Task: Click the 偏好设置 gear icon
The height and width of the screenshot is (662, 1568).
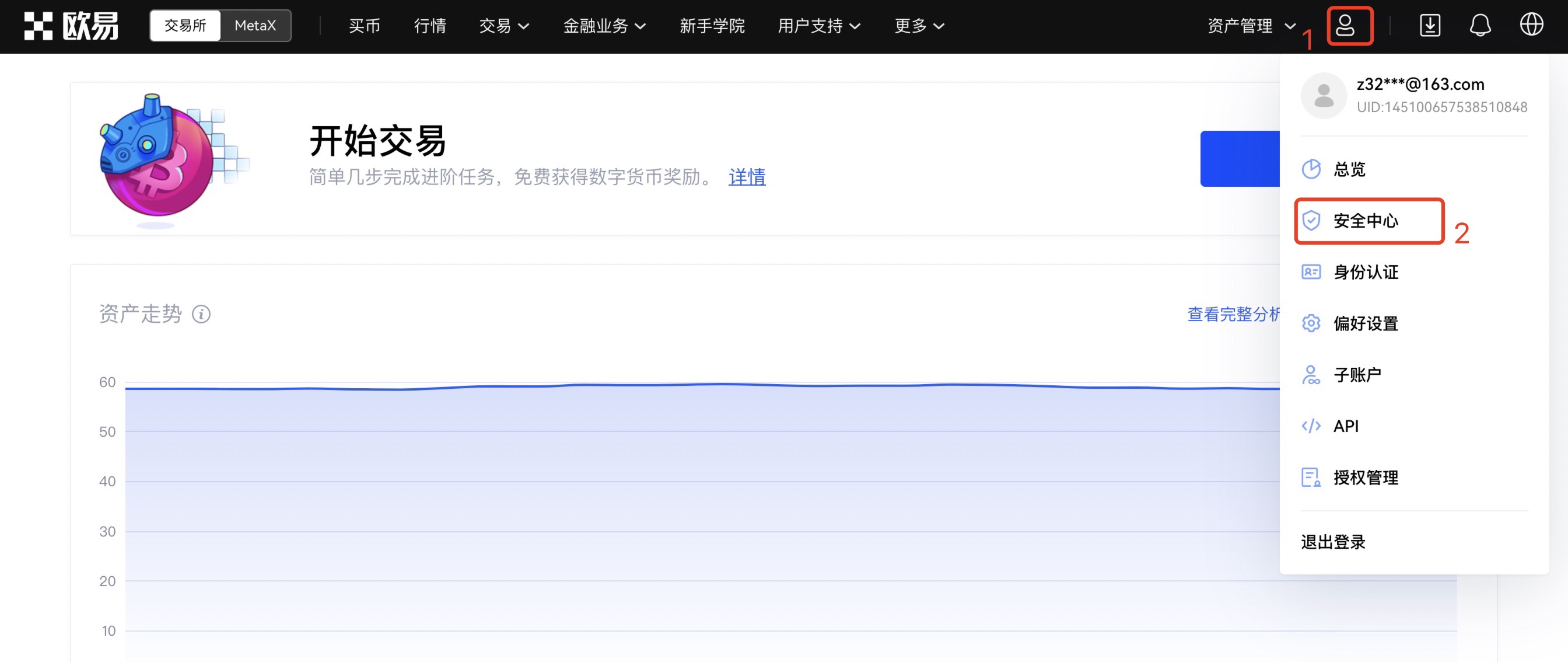Action: coord(1311,323)
